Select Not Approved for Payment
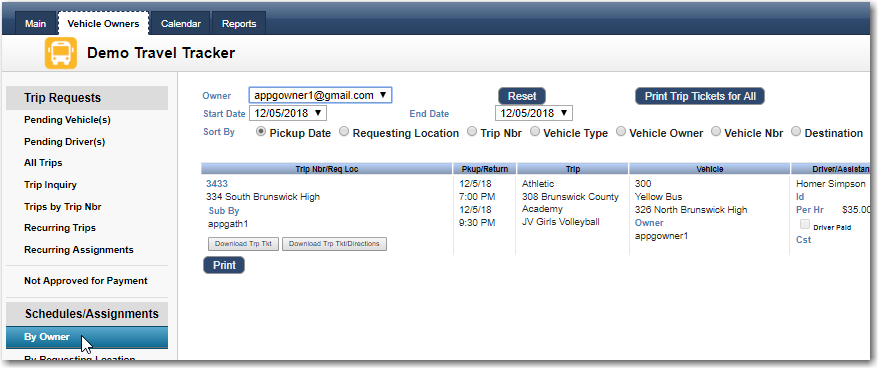 (x=86, y=281)
